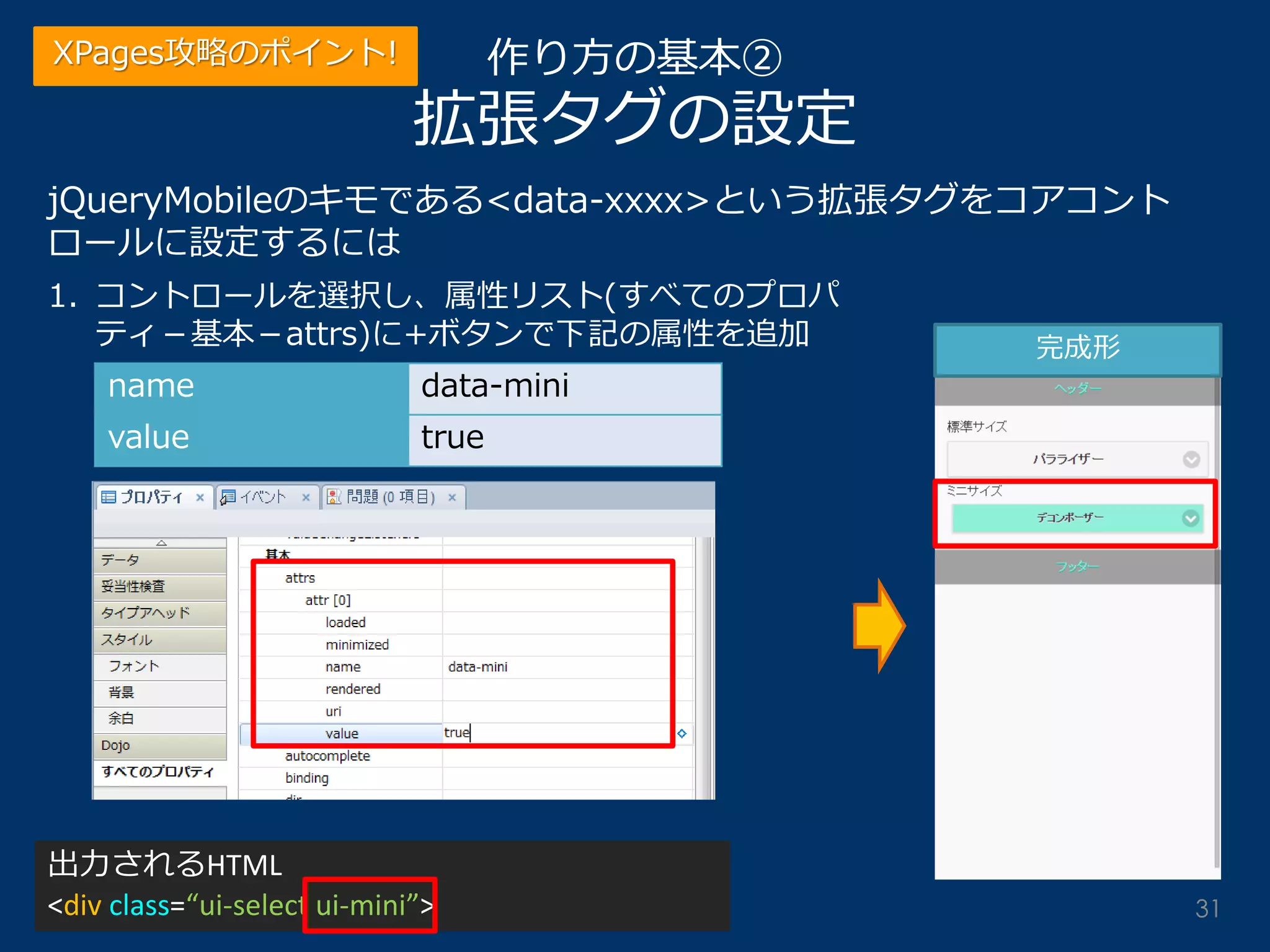The height and width of the screenshot is (952, 1270).
Task: Click the true table cell
Action: pyautogui.click(x=565, y=439)
